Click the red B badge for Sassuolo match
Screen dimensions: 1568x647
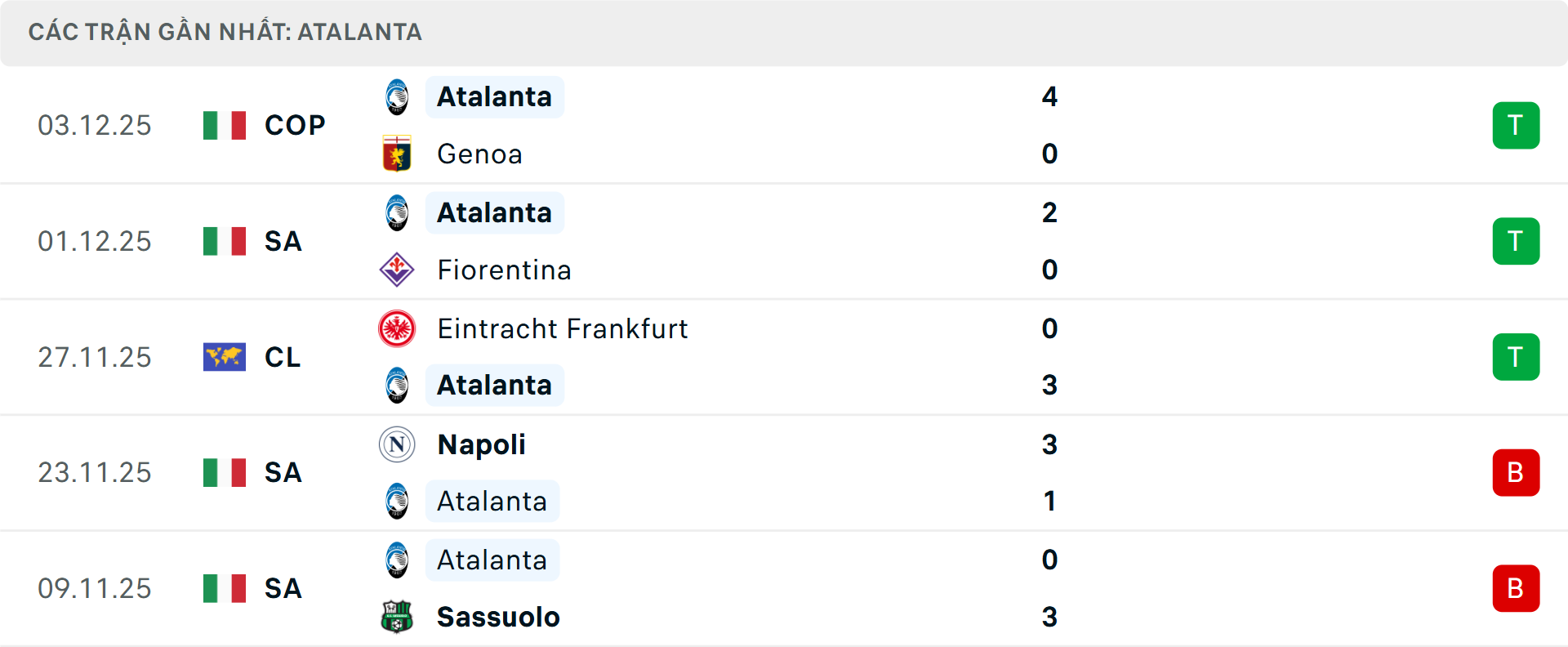click(x=1516, y=588)
